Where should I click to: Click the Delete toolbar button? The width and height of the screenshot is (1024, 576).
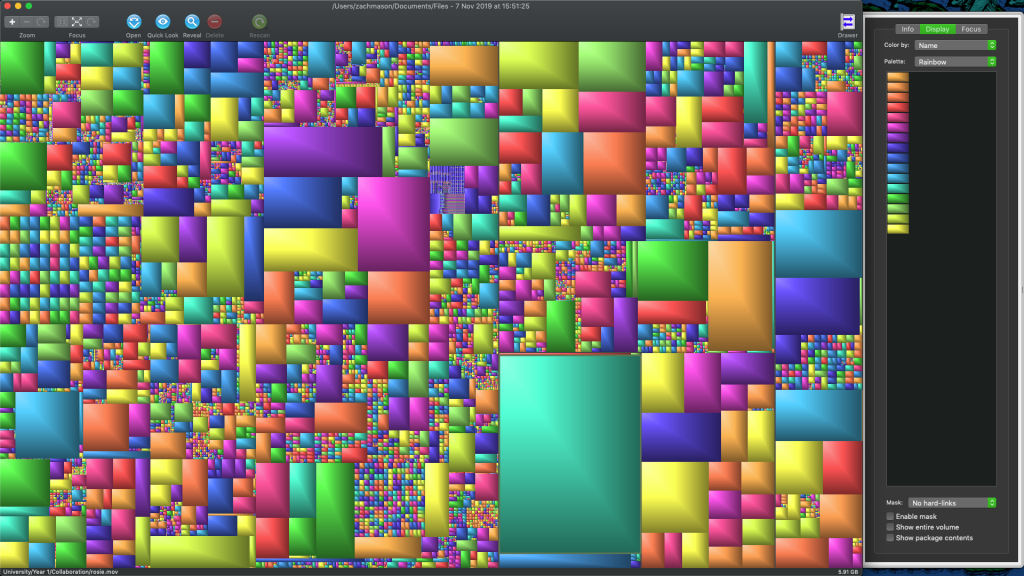point(215,21)
